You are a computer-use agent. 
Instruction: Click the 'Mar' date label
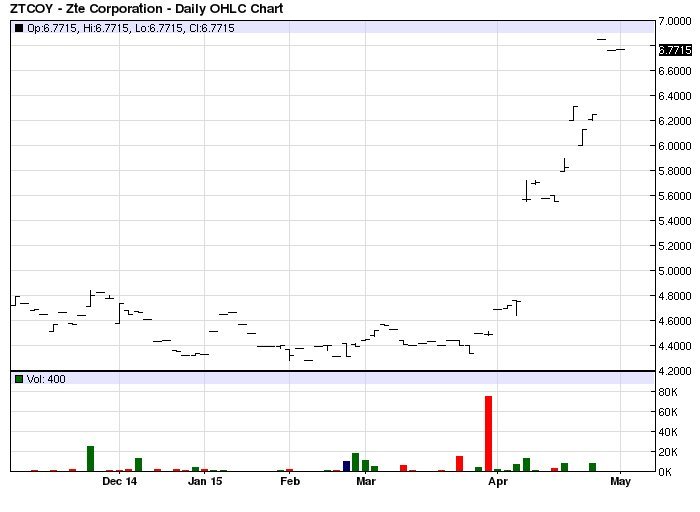(366, 481)
